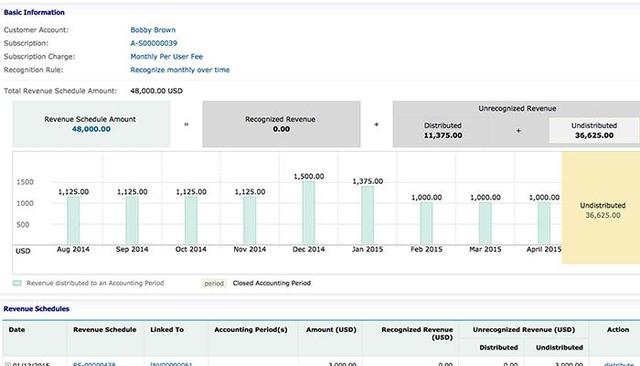Click the Aug 2014 revenue bar
This screenshot has width=640, height=366.
coord(73,221)
